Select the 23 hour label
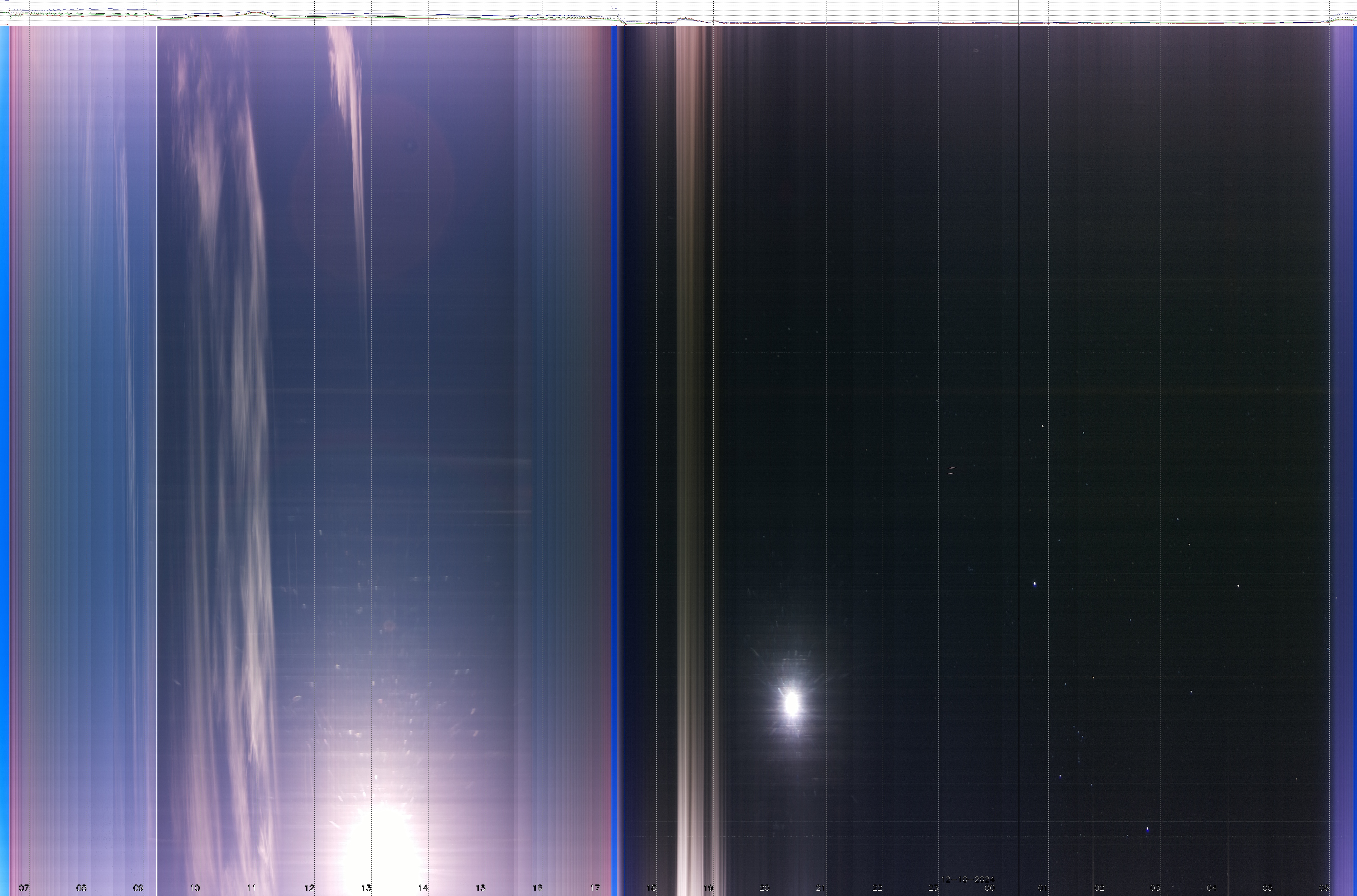Viewport: 1357px width, 896px height. pyautogui.click(x=933, y=888)
